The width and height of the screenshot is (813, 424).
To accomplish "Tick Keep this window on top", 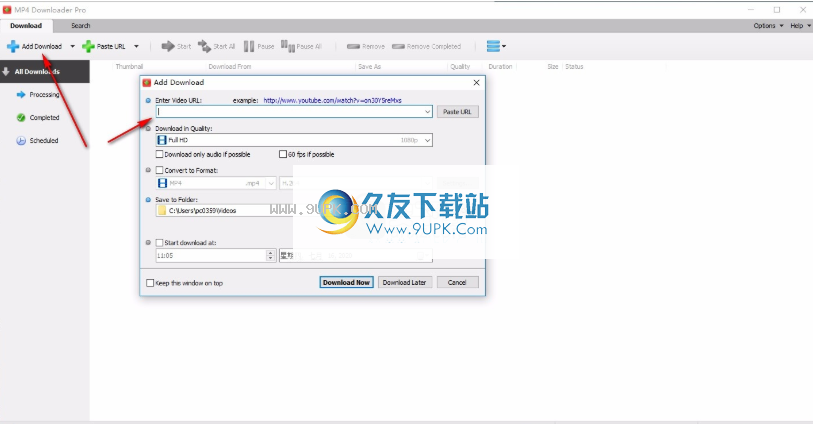I will [150, 283].
